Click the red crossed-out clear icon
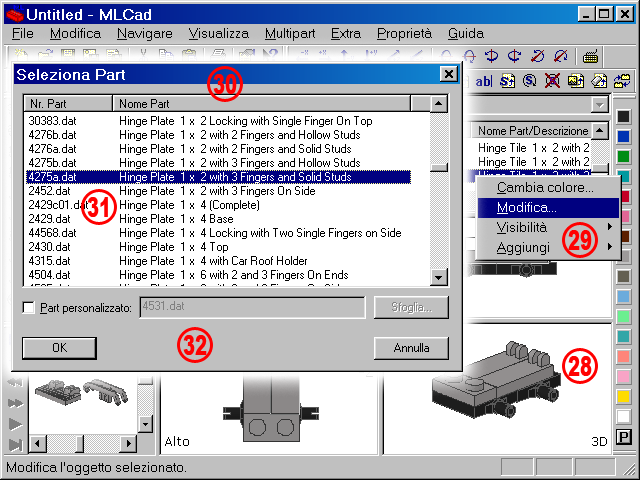The width and height of the screenshot is (640, 480). click(552, 81)
